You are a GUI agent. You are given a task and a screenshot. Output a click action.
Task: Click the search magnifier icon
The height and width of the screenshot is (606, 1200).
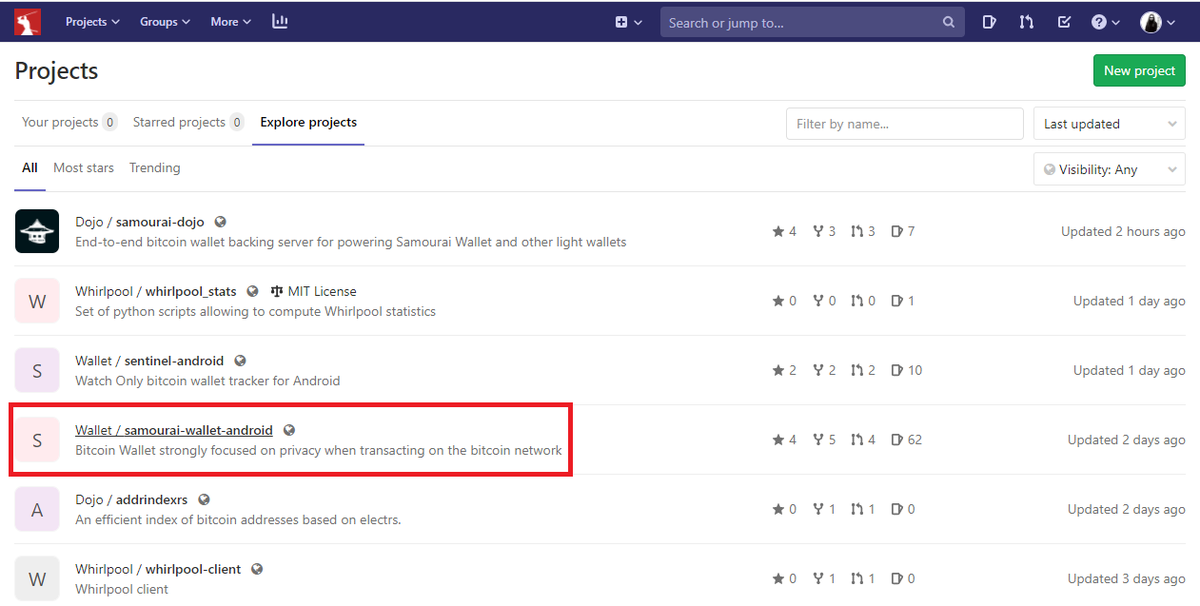(x=948, y=22)
